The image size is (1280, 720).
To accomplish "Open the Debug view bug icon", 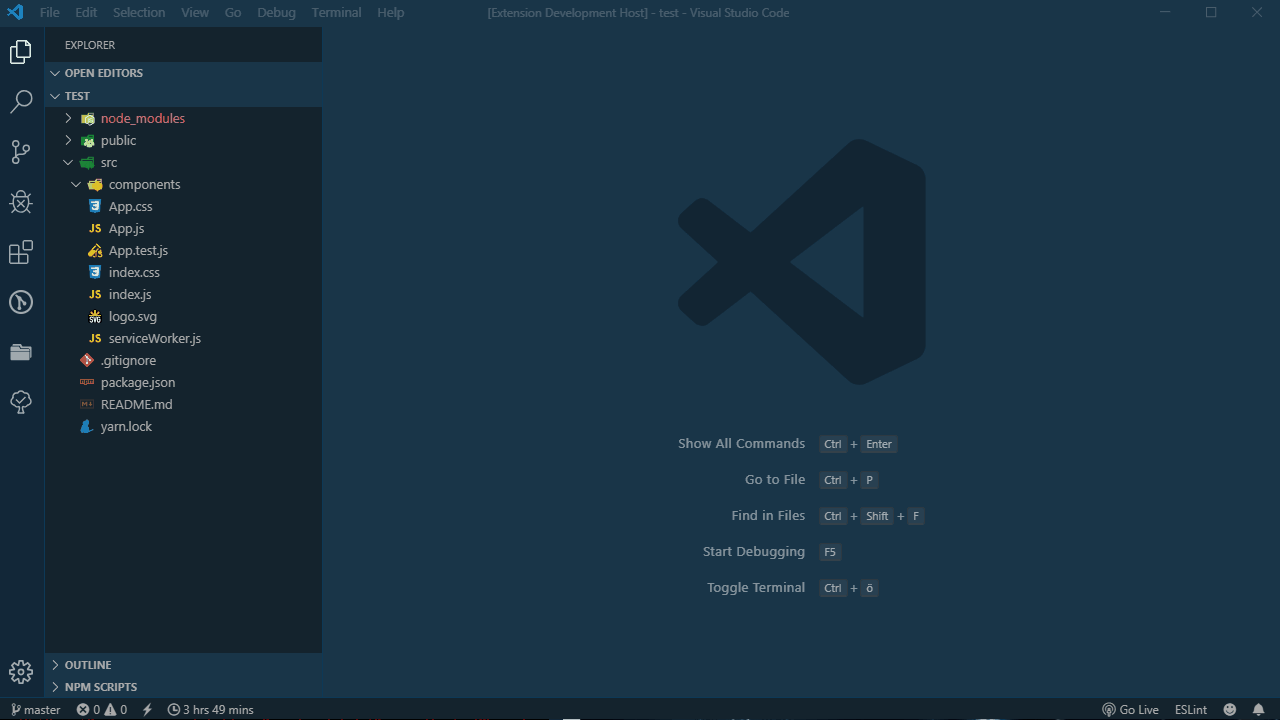I will 21,202.
